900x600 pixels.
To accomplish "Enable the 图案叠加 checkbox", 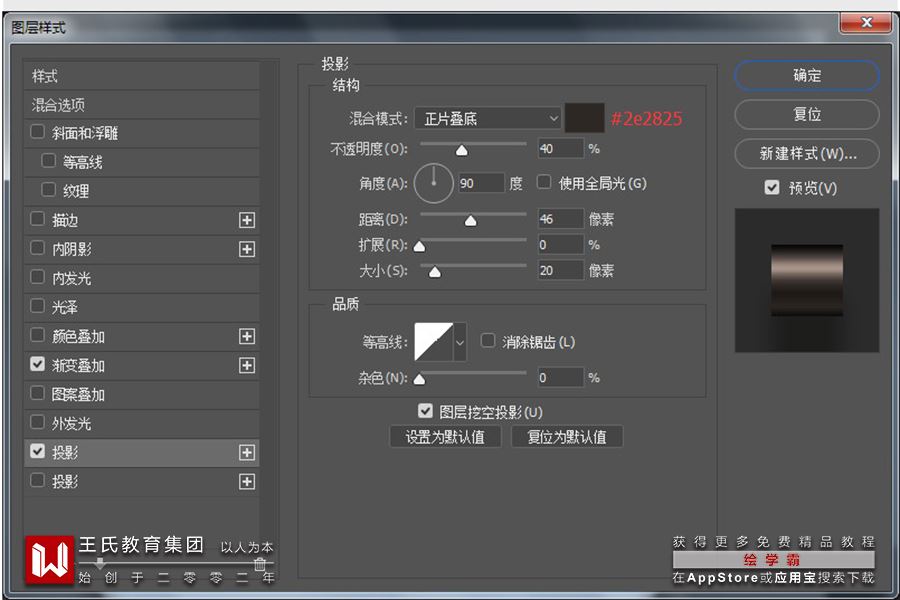I will (37, 393).
